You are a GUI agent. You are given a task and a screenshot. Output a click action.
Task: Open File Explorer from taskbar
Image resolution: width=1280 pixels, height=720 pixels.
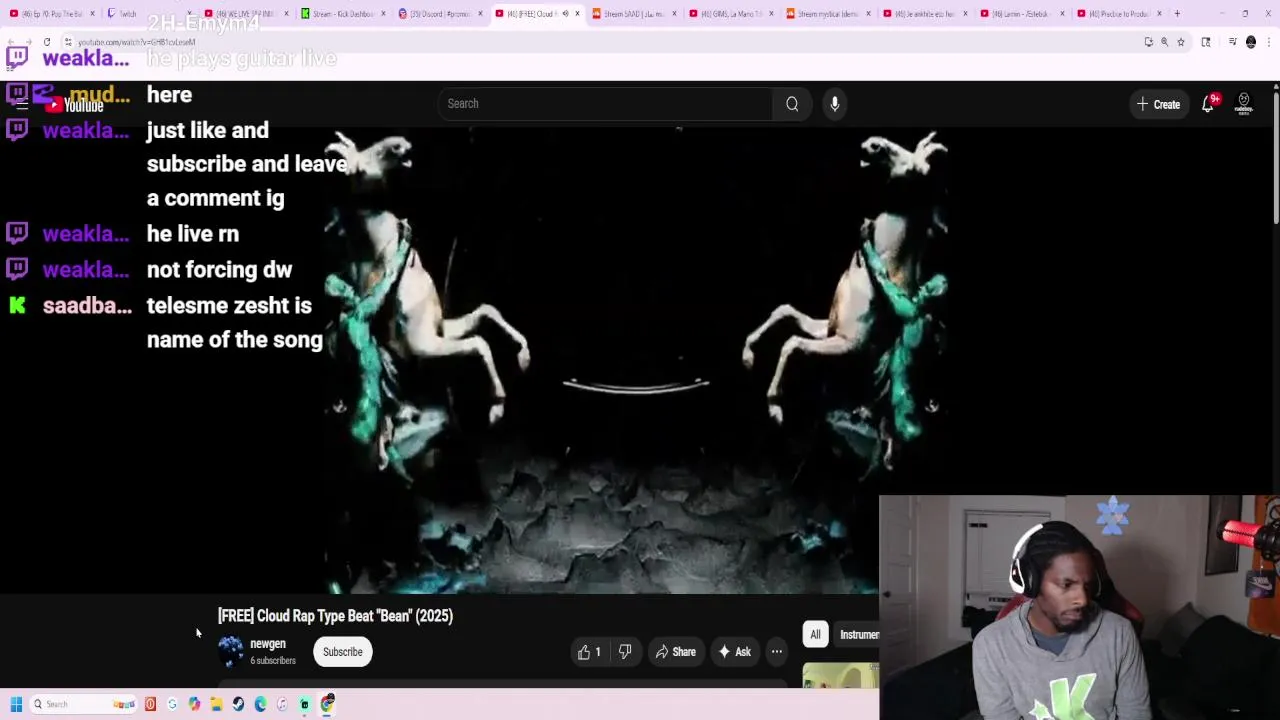216,704
